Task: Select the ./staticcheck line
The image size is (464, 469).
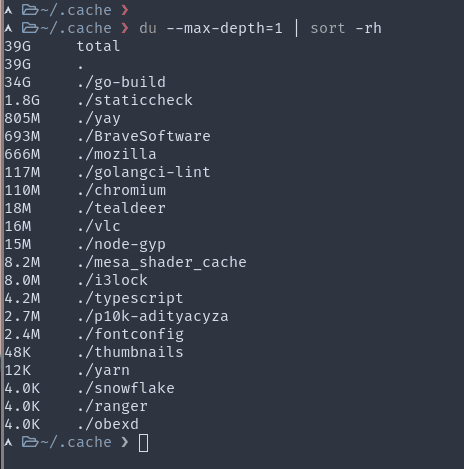Action: click(x=99, y=100)
